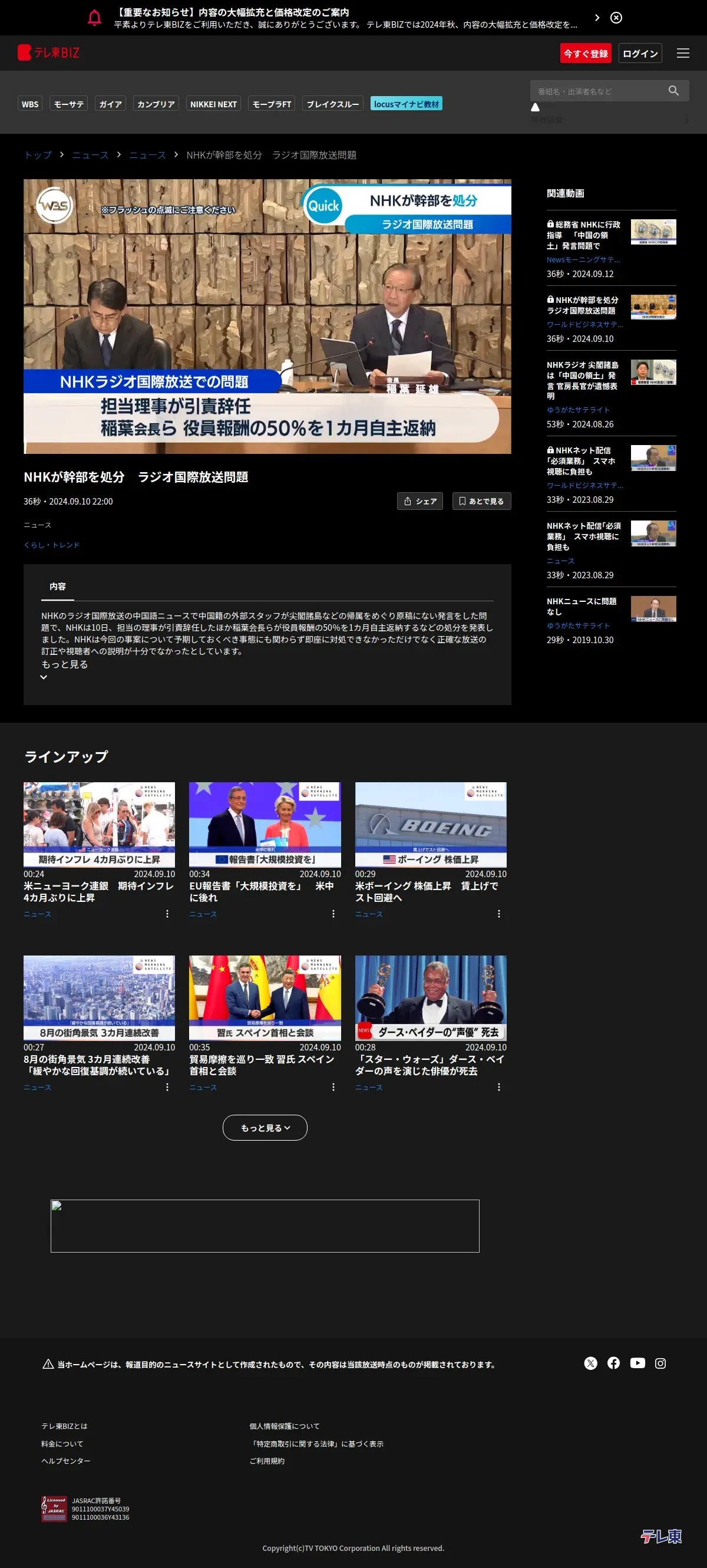Click the 今すぐ登録 button
Image resolution: width=707 pixels, height=1568 pixels.
click(x=585, y=54)
